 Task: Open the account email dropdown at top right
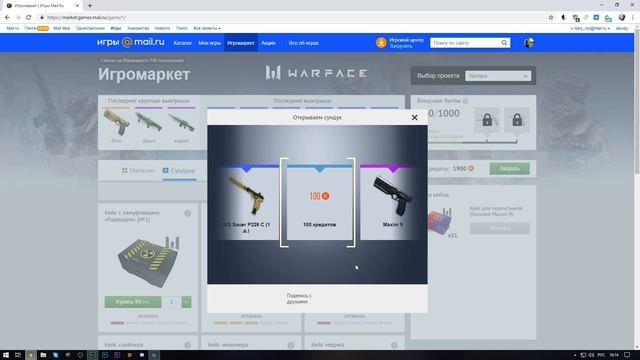click(x=591, y=28)
